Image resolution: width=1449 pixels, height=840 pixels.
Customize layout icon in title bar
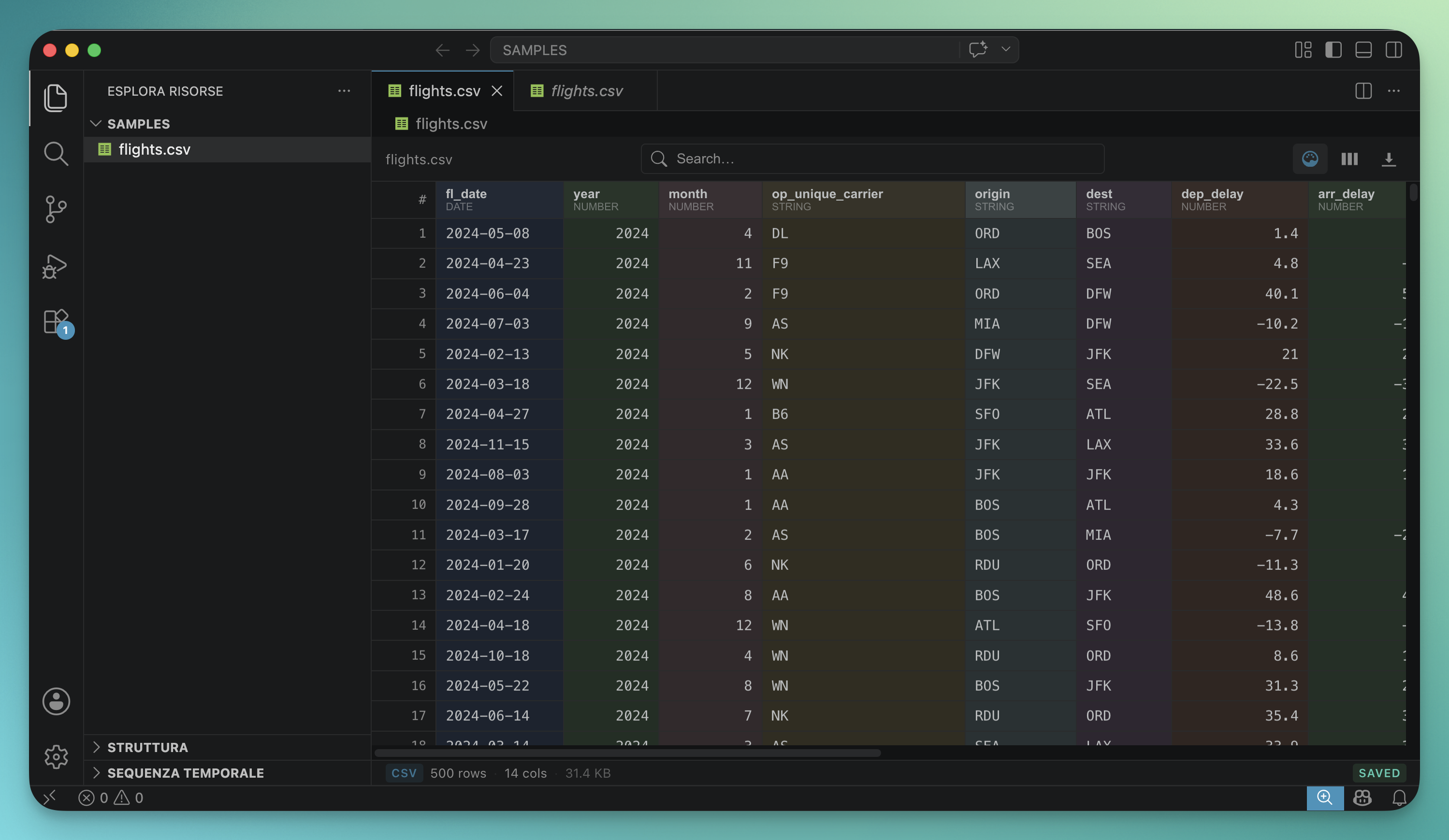pos(1303,50)
